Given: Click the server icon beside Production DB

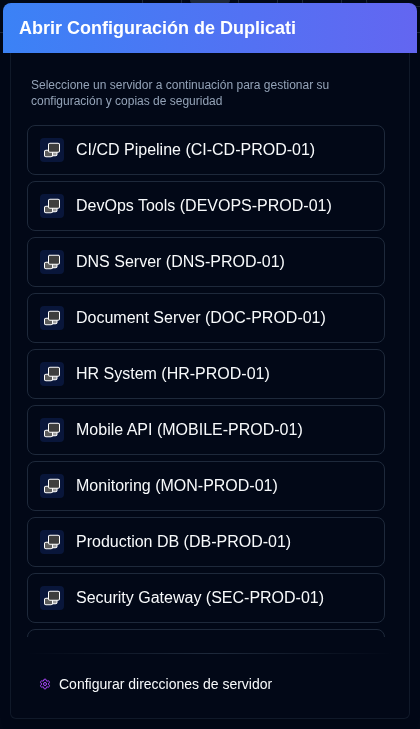Looking at the screenshot, I should (52, 542).
